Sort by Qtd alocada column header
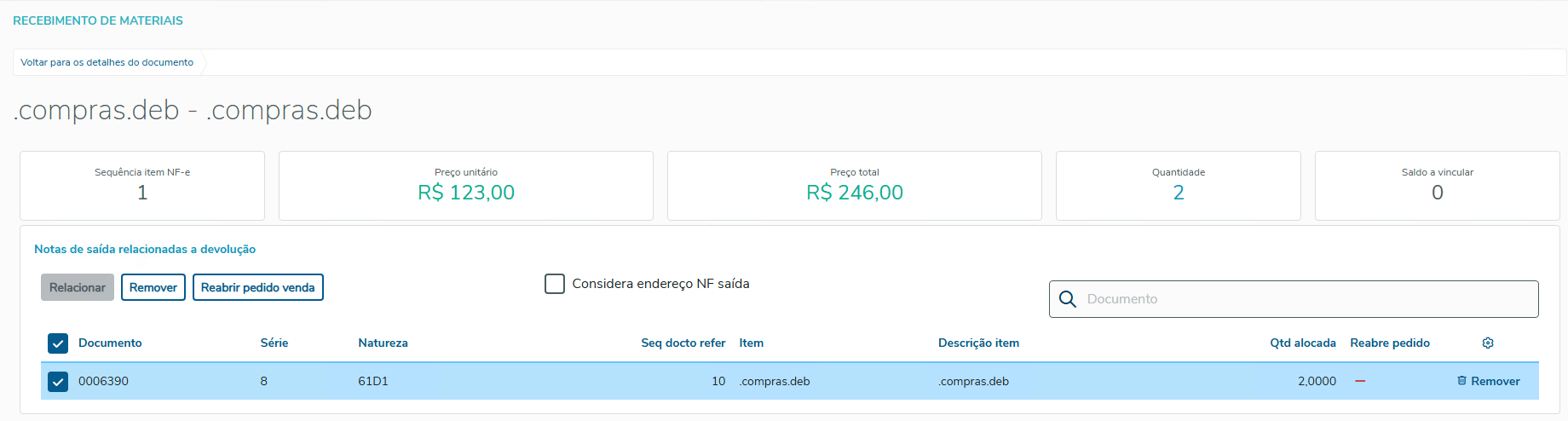Image resolution: width=1568 pixels, height=421 pixels. coord(1302,343)
